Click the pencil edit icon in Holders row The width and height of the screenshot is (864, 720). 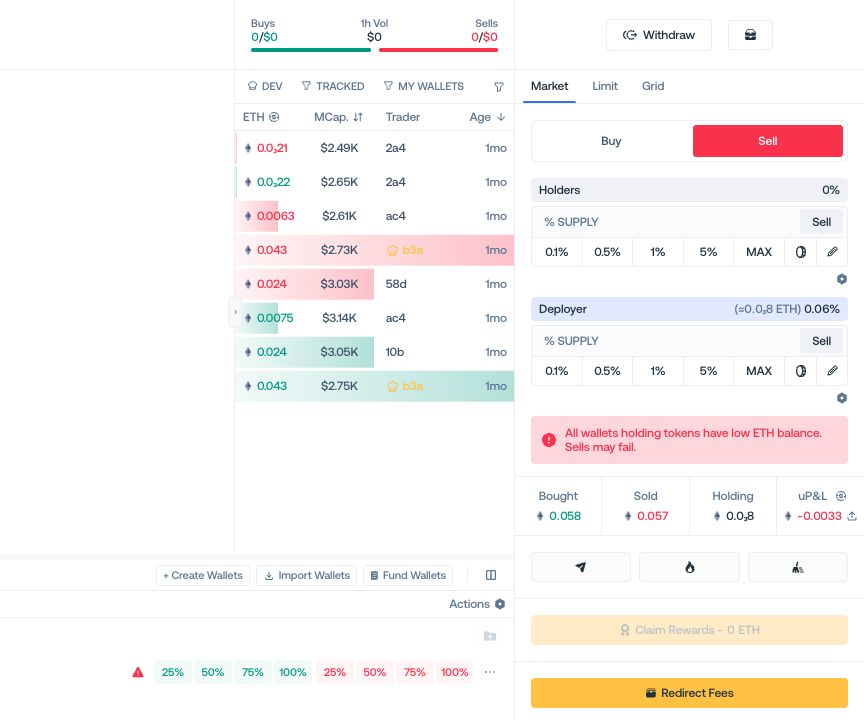point(832,252)
